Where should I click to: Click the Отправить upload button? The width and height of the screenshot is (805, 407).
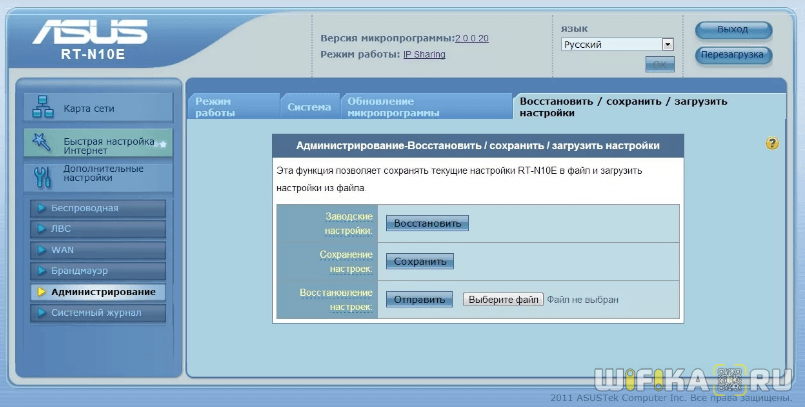coord(419,299)
